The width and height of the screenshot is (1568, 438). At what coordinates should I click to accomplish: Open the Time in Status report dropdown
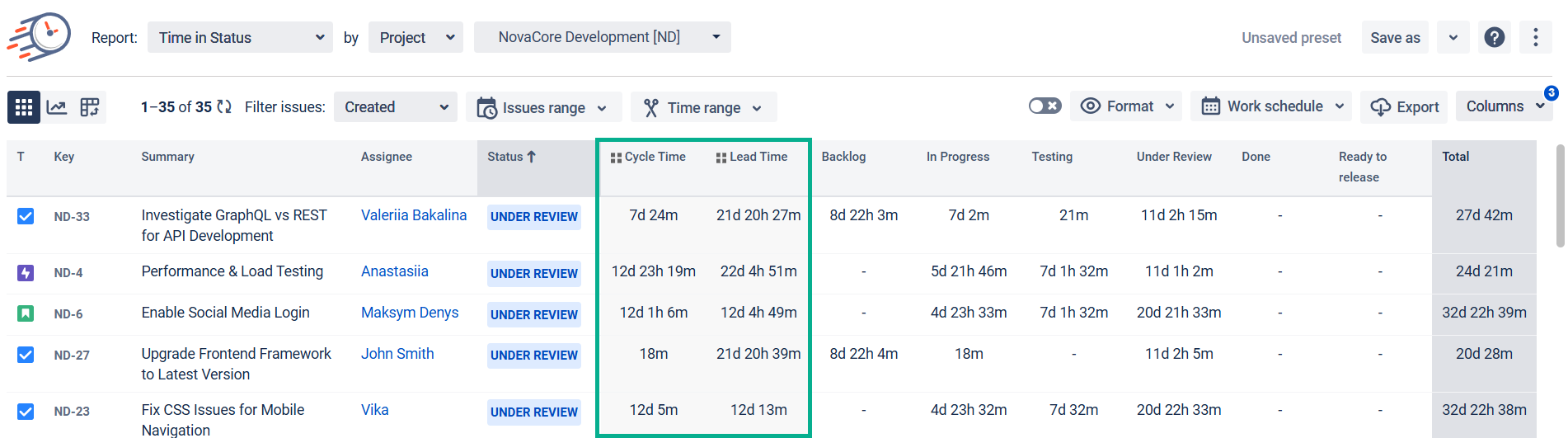pyautogui.click(x=240, y=38)
